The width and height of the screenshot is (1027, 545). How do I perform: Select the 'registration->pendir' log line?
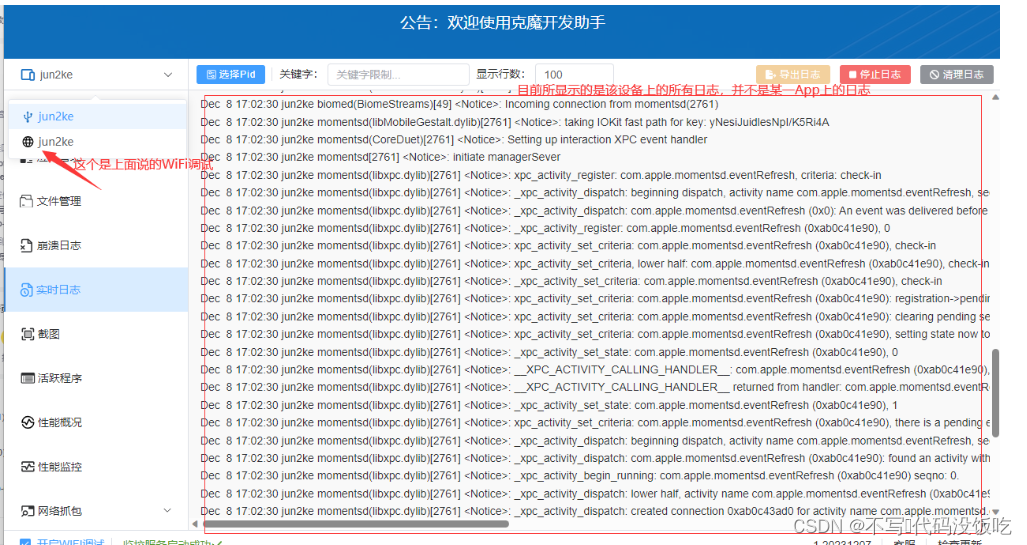point(595,299)
